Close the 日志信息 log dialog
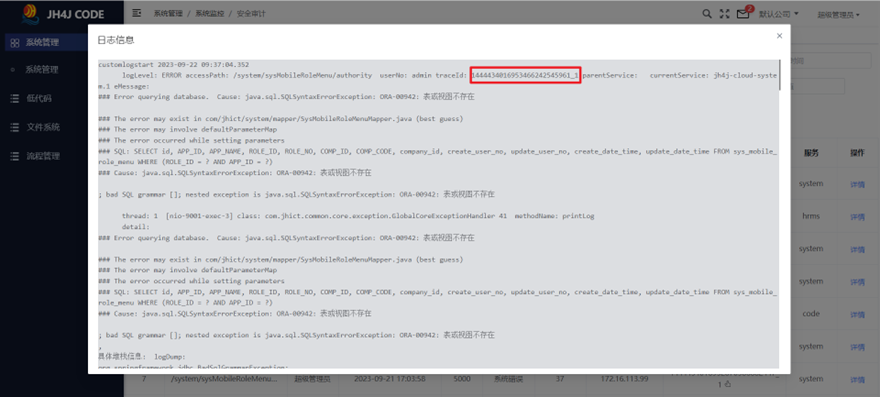 pos(779,36)
